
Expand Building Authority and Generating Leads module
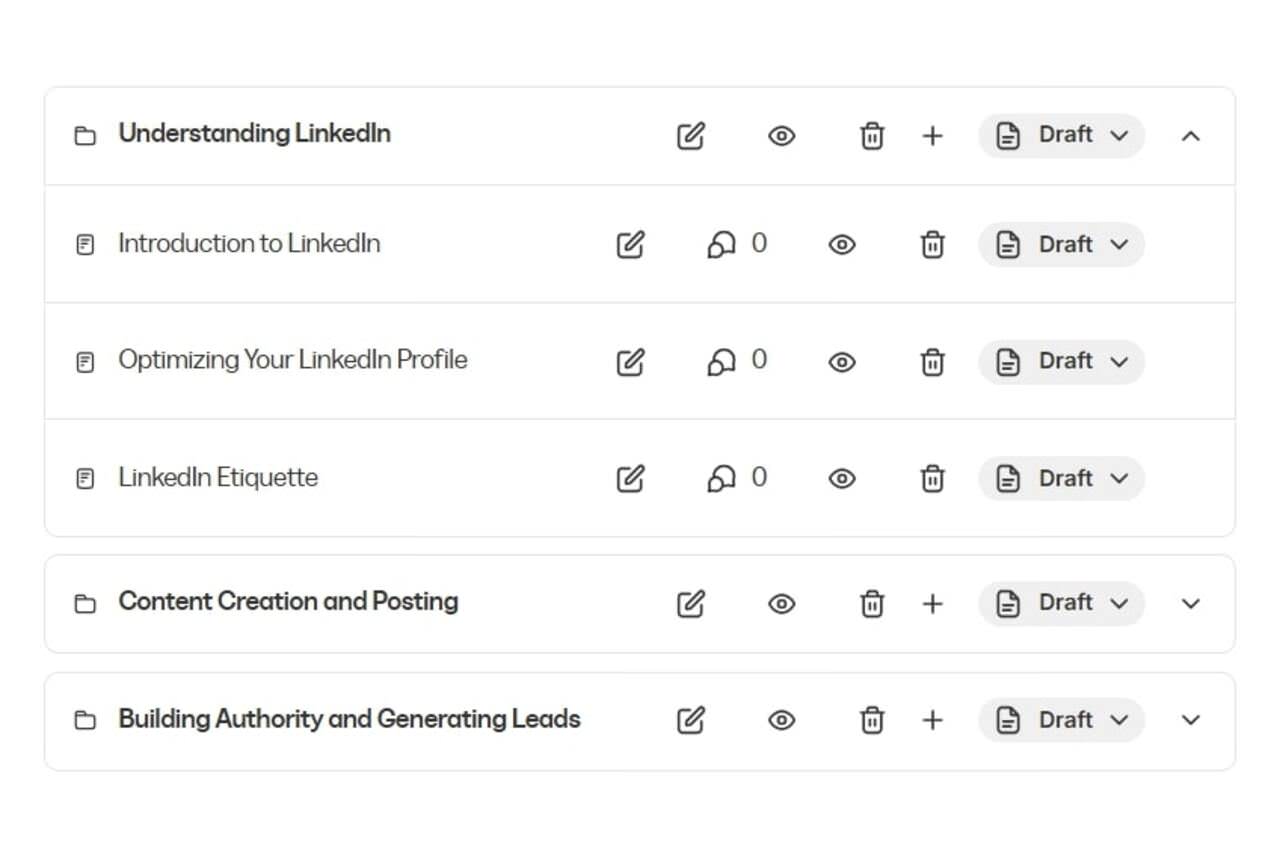1190,720
